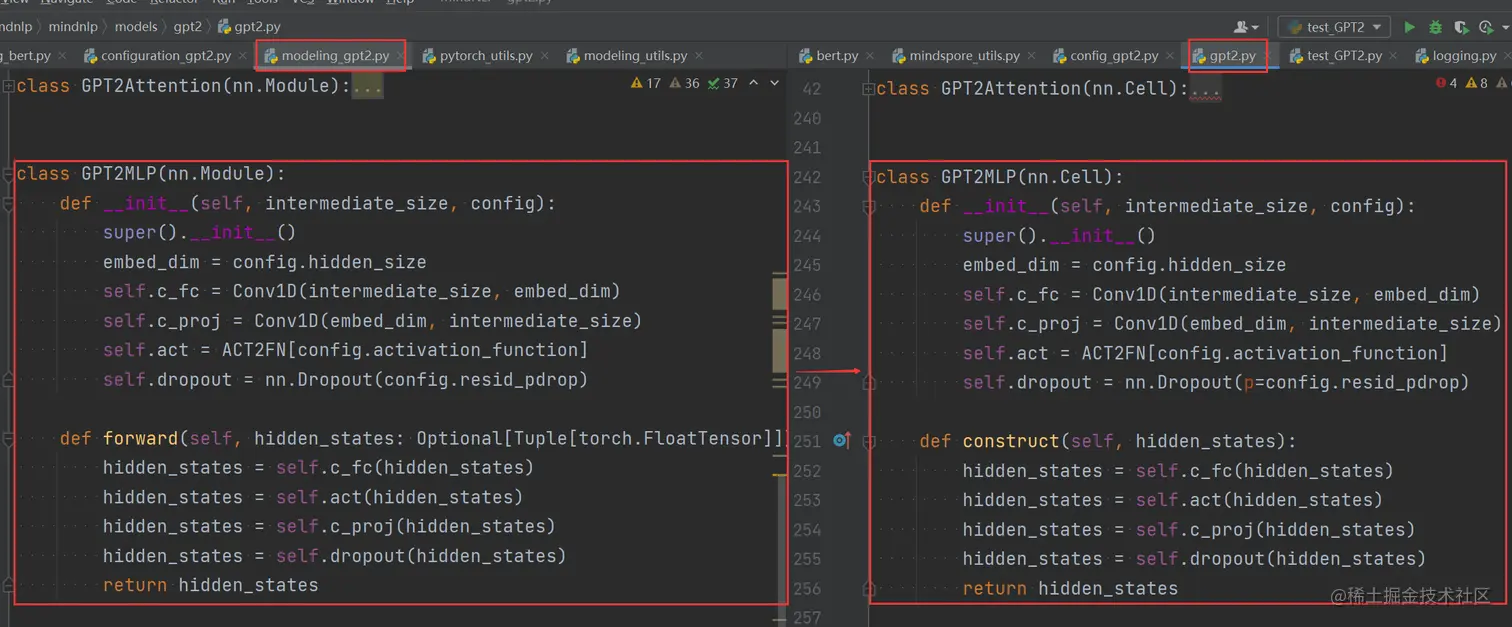
Task: Run with coverage shield icon
Action: (x=1461, y=28)
